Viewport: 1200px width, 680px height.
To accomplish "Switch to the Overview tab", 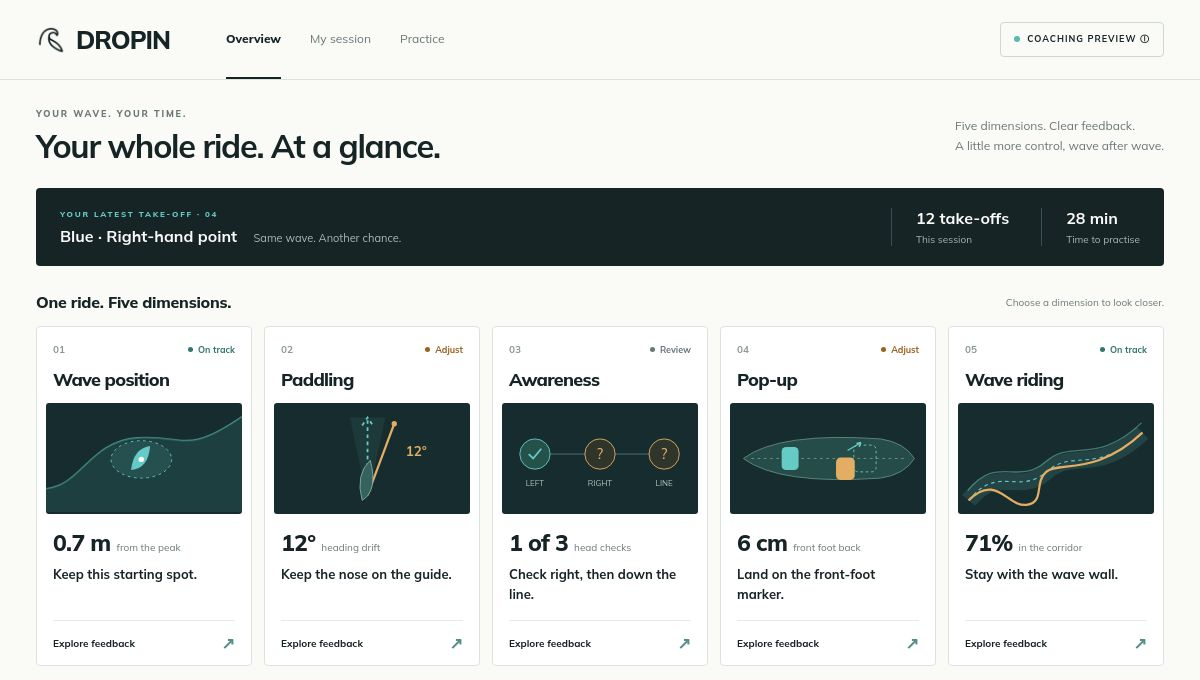I will tap(253, 39).
